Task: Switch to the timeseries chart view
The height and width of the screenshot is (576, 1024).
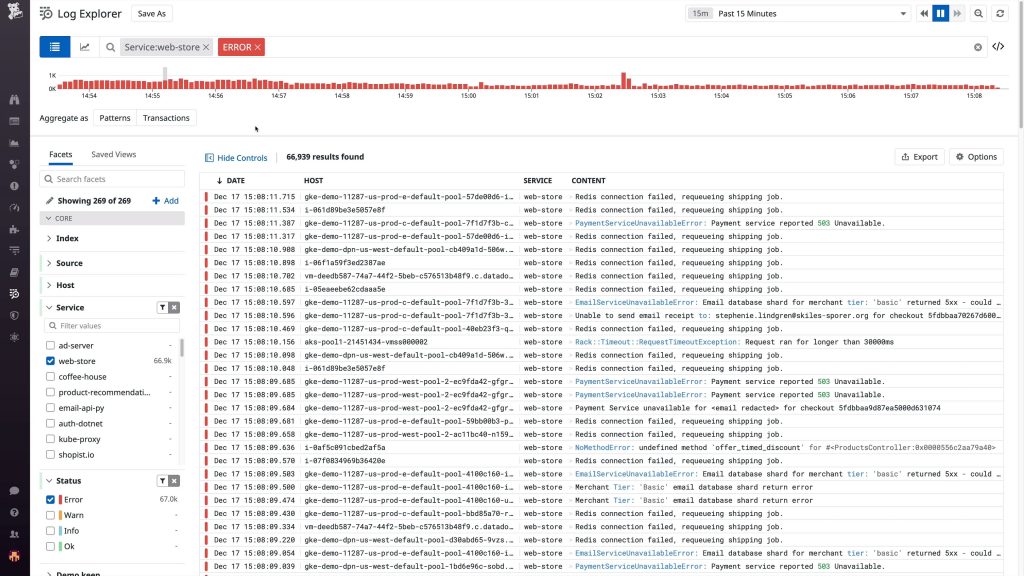Action: click(x=86, y=46)
